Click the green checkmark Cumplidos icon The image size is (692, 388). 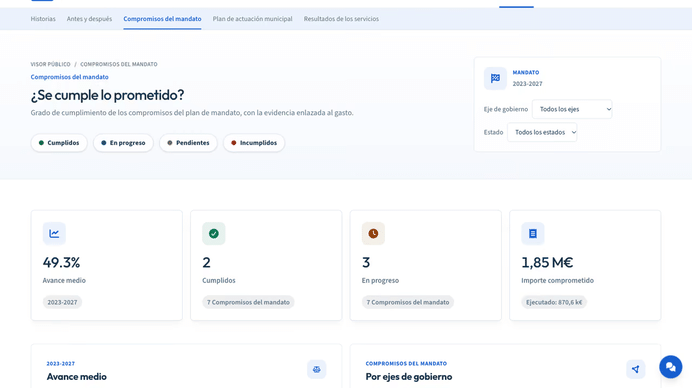214,234
